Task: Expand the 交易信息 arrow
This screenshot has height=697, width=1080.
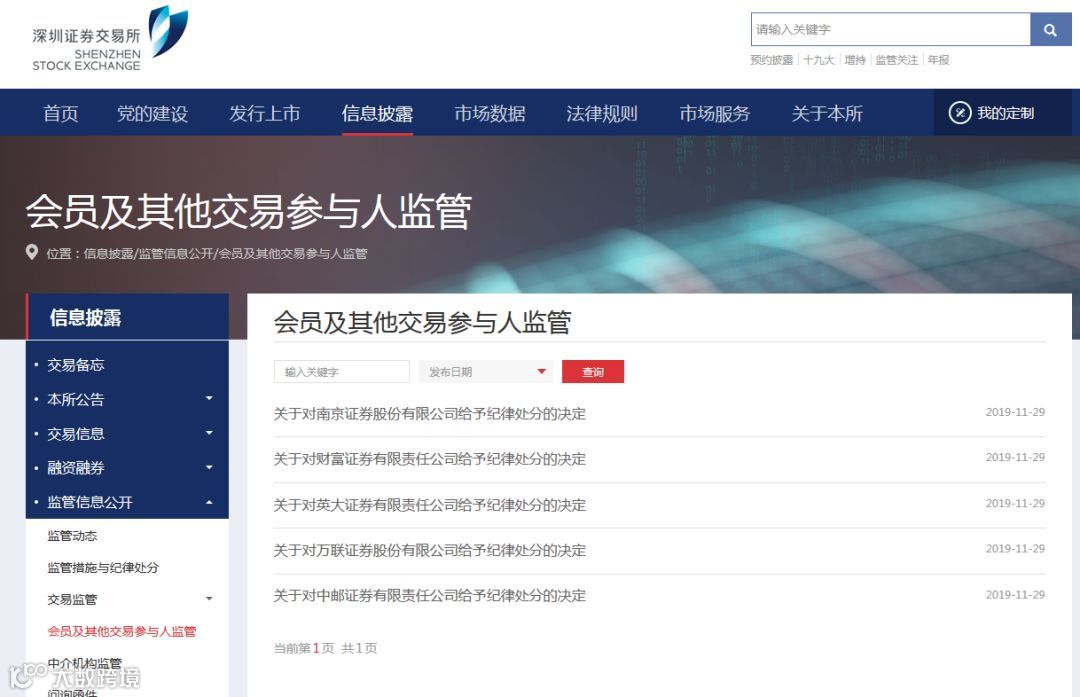Action: pos(209,433)
